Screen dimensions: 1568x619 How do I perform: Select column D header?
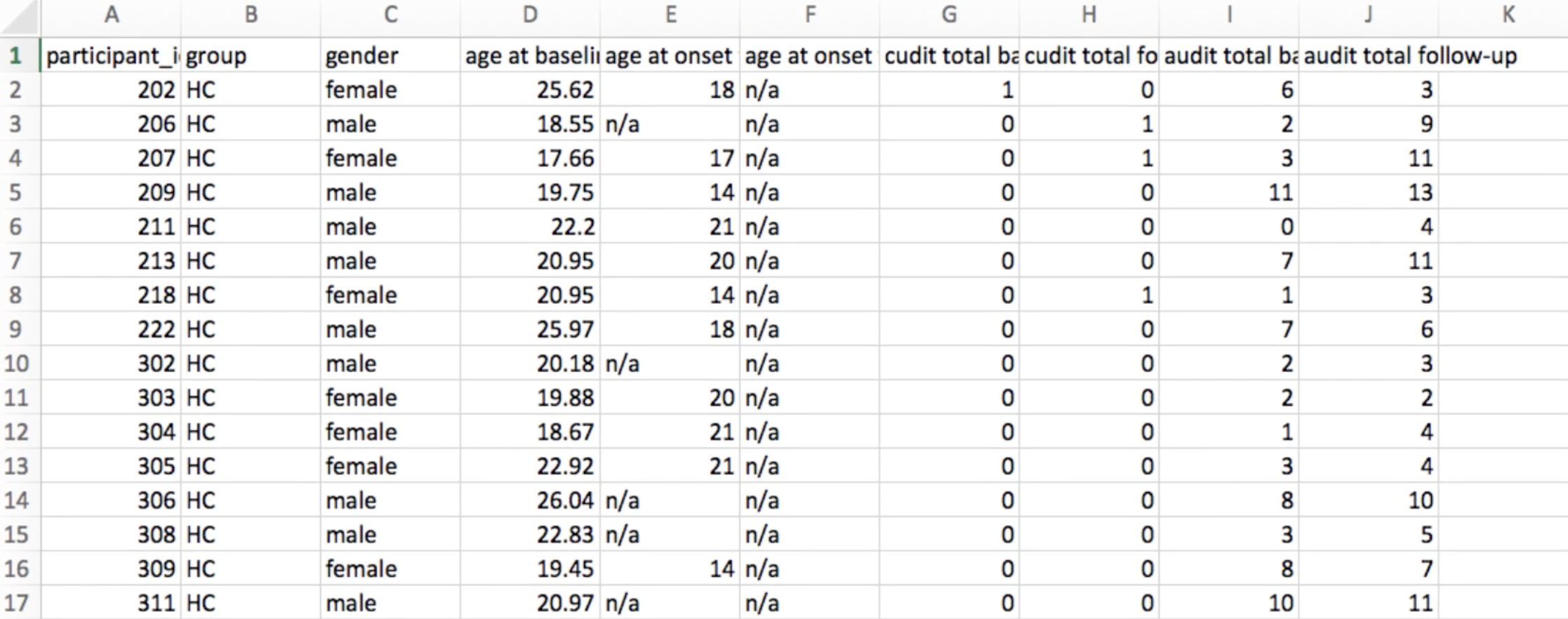530,15
